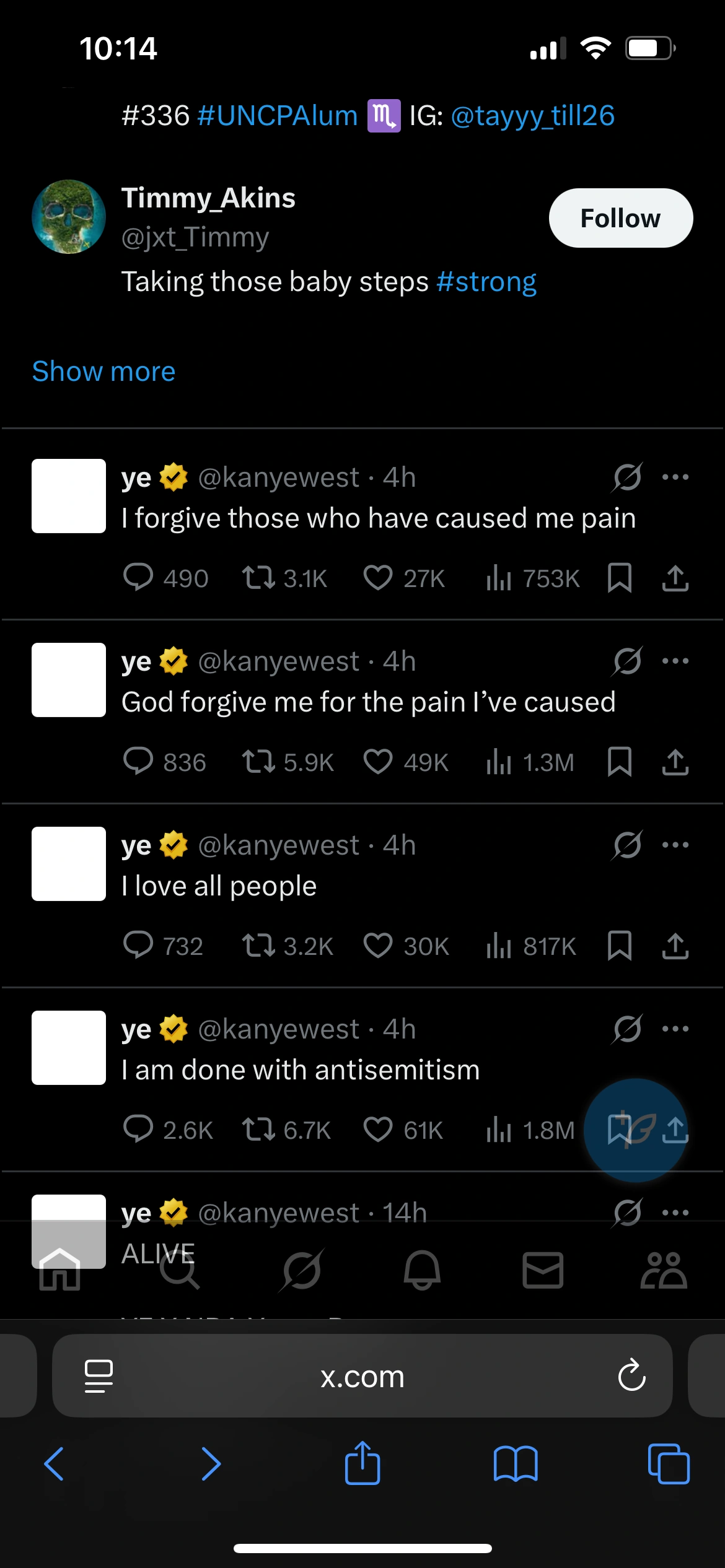The image size is (725, 1568).
Task: Open the Safari page settings menu icon
Action: pyautogui.click(x=99, y=1376)
